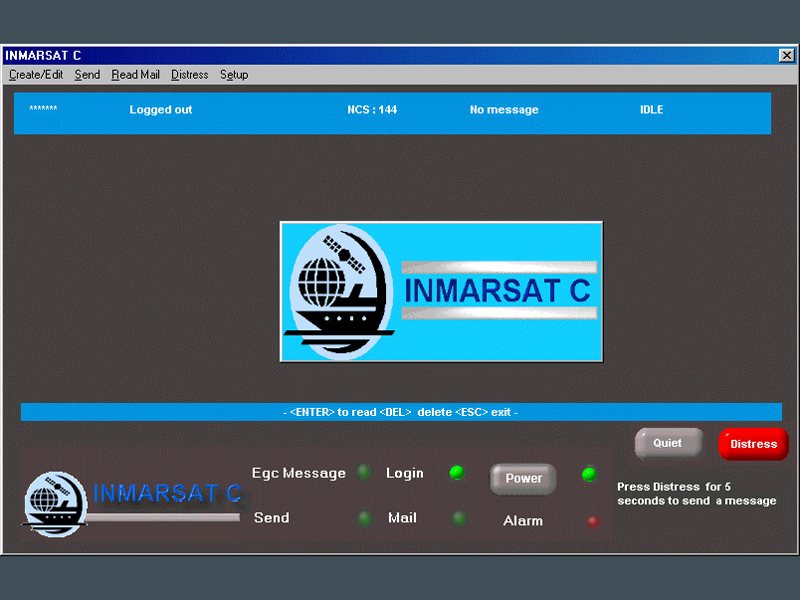Click the IDLE status indicator
800x600 pixels.
[651, 110]
